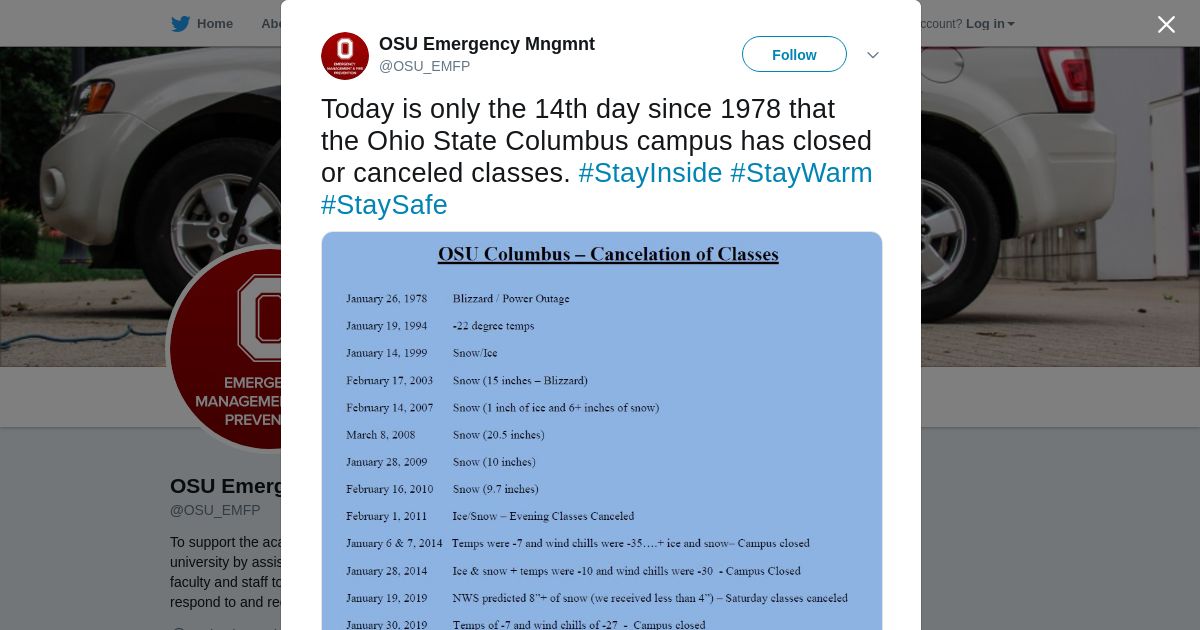Image resolution: width=1200 pixels, height=630 pixels.
Task: Open the partially hidden About menu item
Action: coord(270,24)
